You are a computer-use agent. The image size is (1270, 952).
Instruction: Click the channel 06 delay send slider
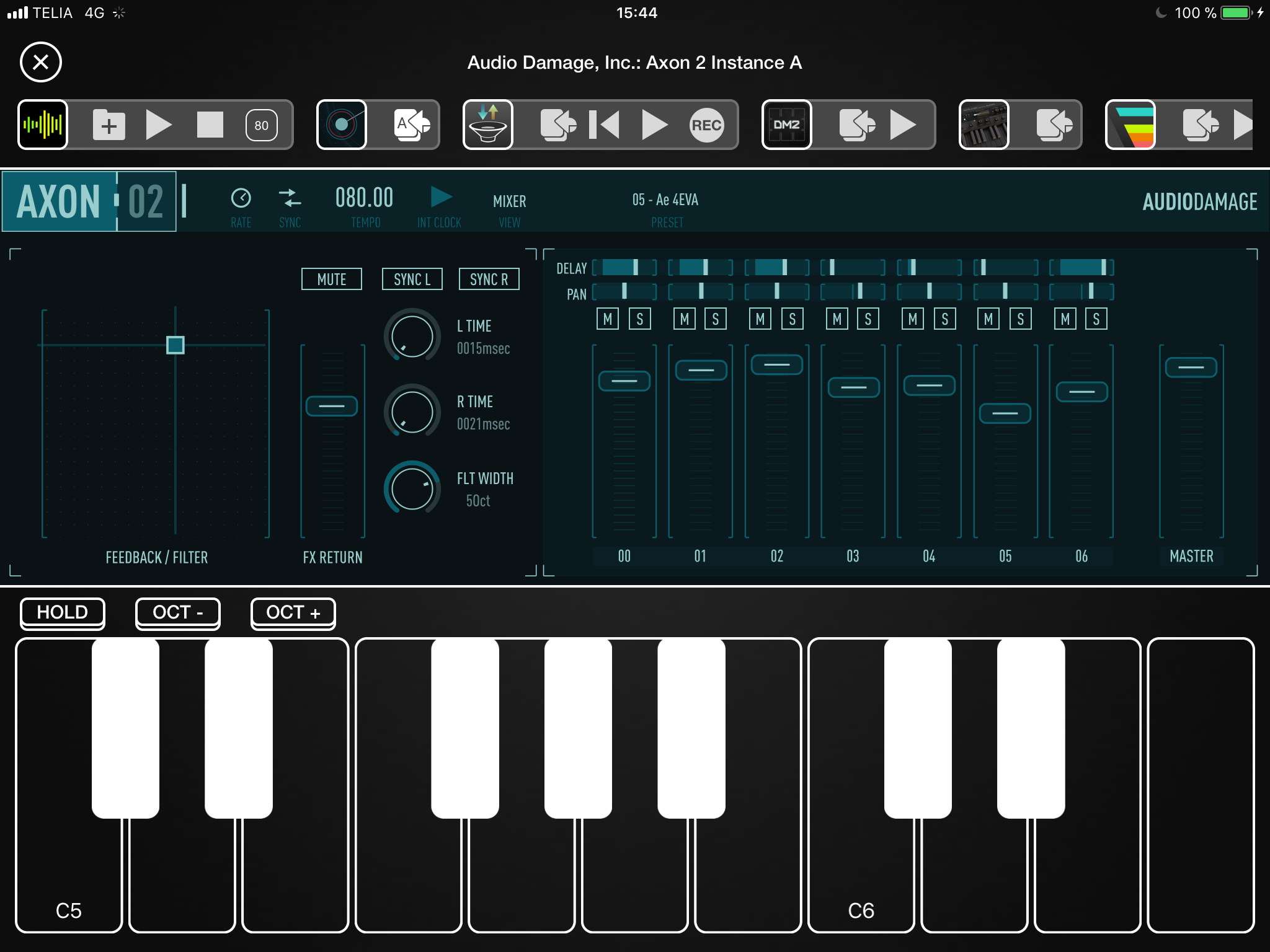(x=1081, y=268)
